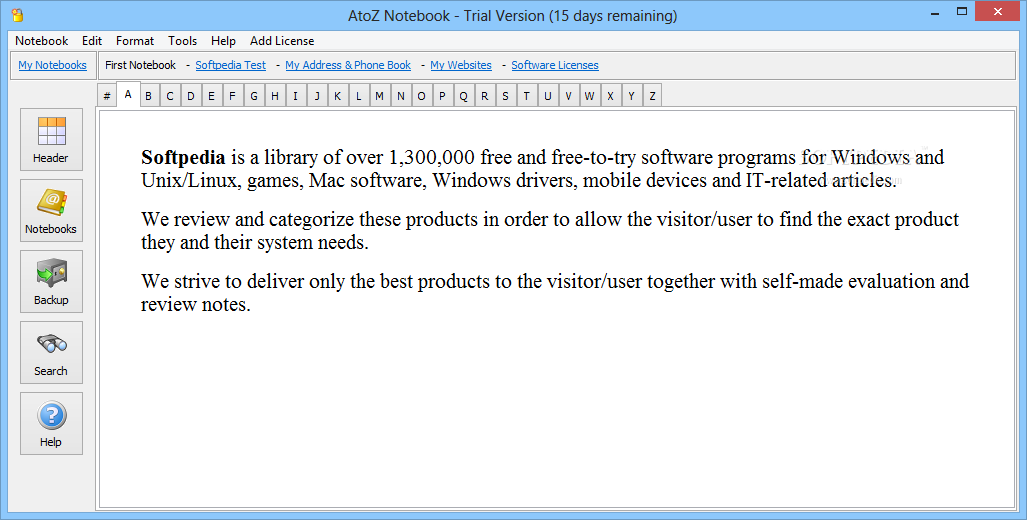
Task: Switch to the V tab
Action: point(568,96)
